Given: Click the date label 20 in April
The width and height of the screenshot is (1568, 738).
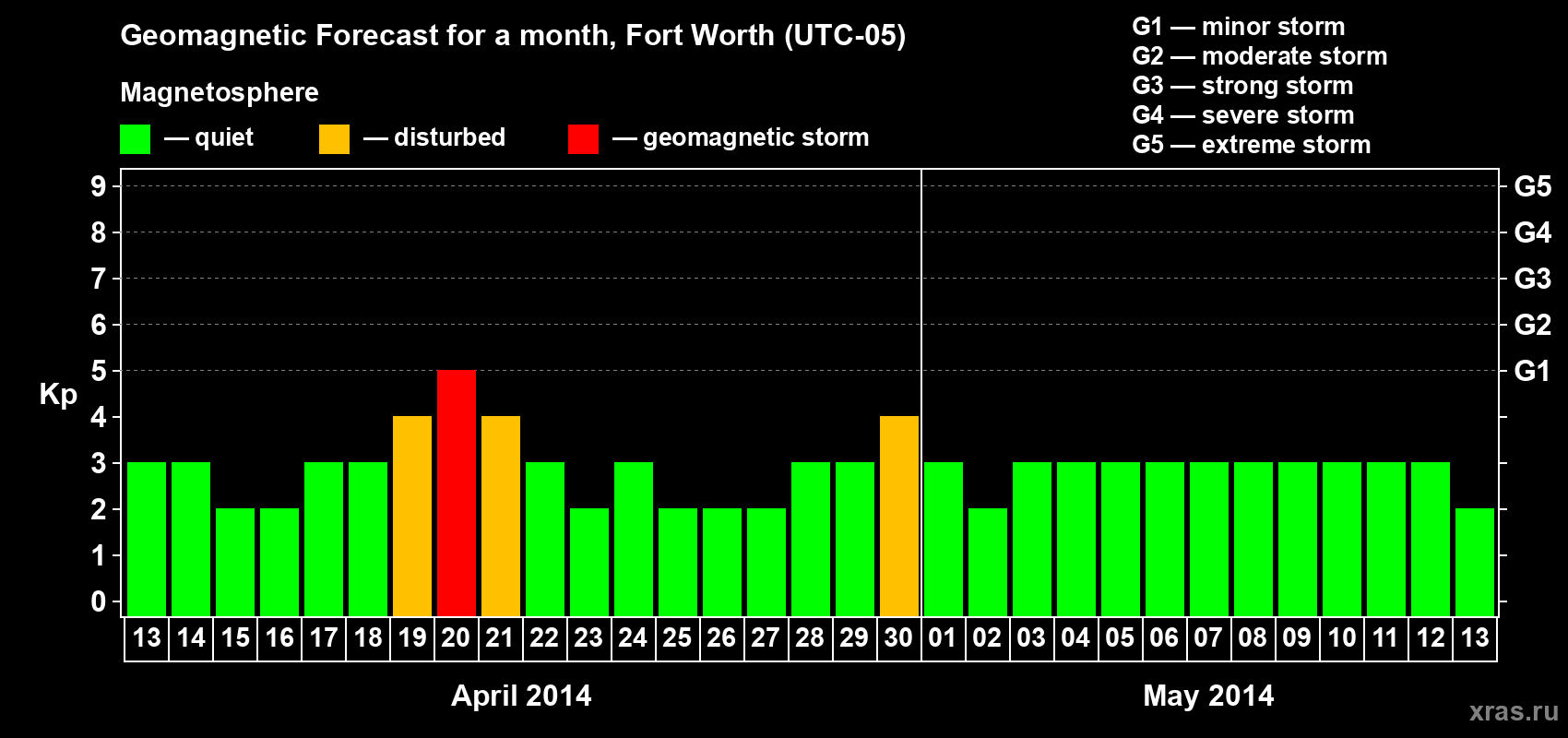Looking at the screenshot, I should coord(457,638).
